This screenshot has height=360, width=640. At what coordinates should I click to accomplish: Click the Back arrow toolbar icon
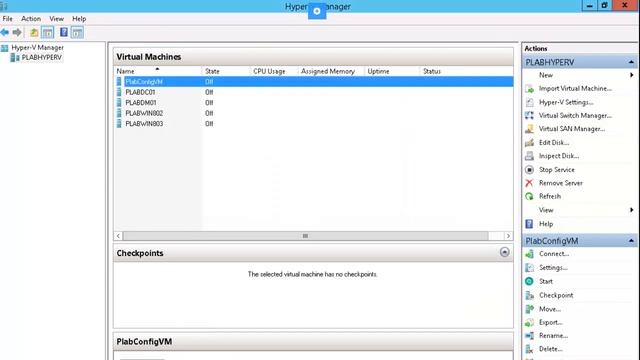pos(5,32)
